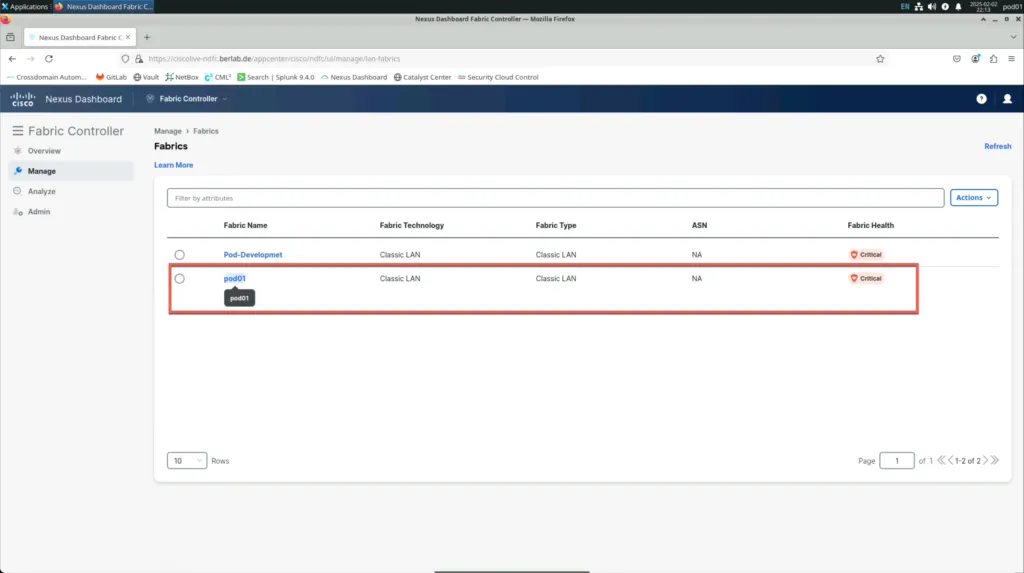
Task: Go to the next results page arrow
Action: (986, 461)
